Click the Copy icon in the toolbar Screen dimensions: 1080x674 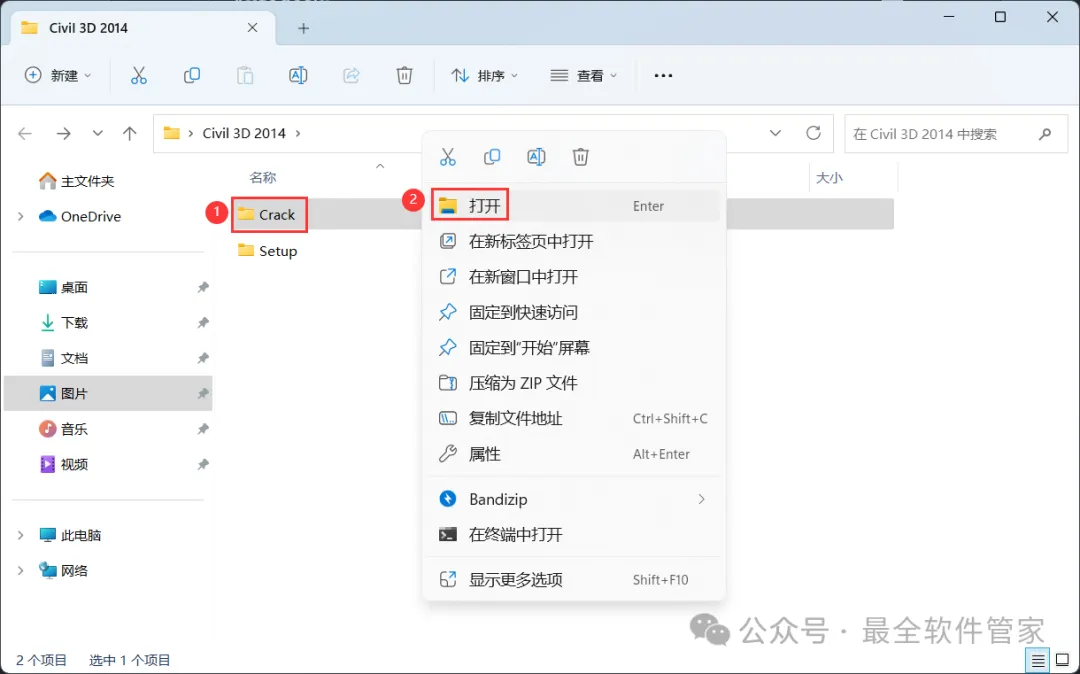click(x=191, y=75)
